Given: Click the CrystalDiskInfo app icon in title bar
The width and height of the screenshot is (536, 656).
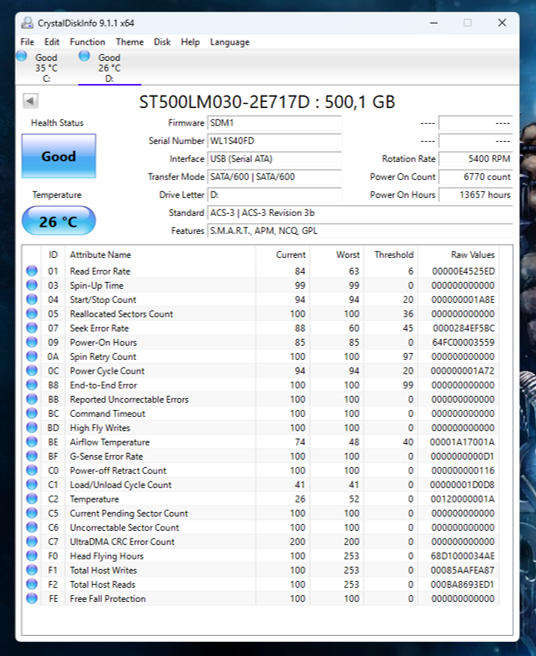Looking at the screenshot, I should coord(27,23).
